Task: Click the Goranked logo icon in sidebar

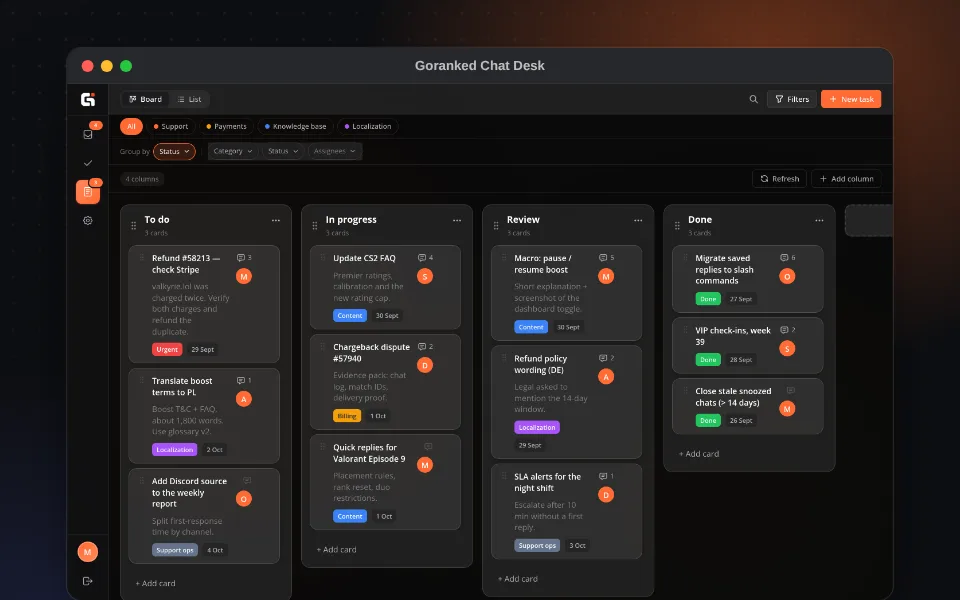Action: pos(88,99)
